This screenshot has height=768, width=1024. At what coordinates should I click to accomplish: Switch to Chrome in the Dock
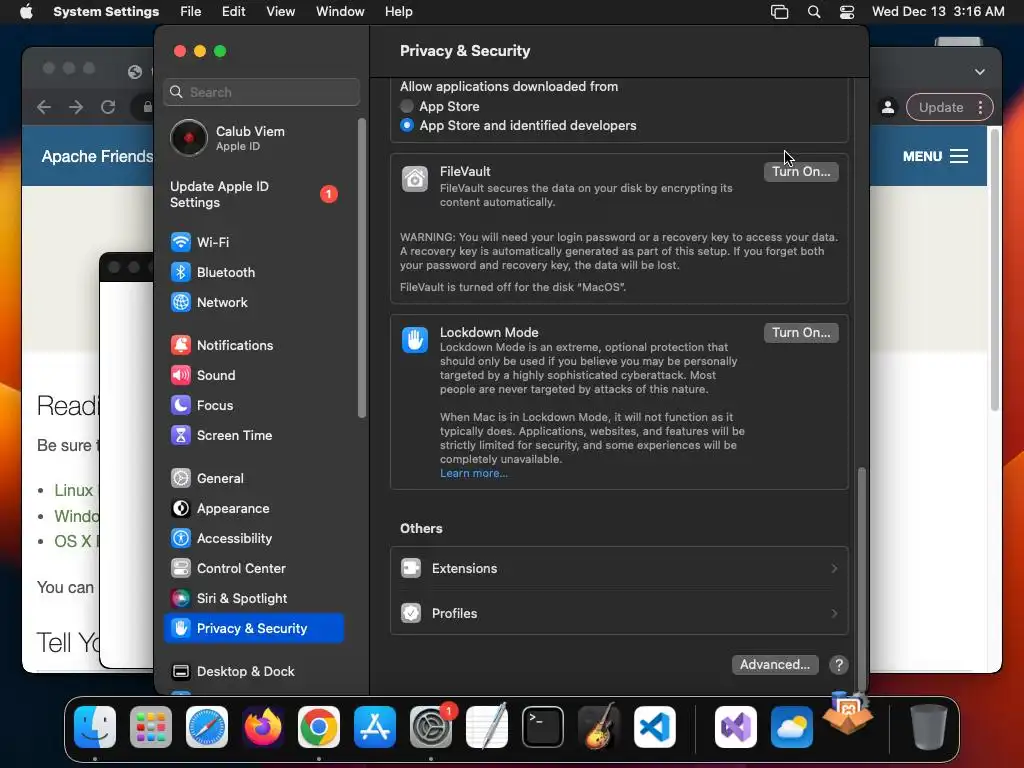[319, 727]
